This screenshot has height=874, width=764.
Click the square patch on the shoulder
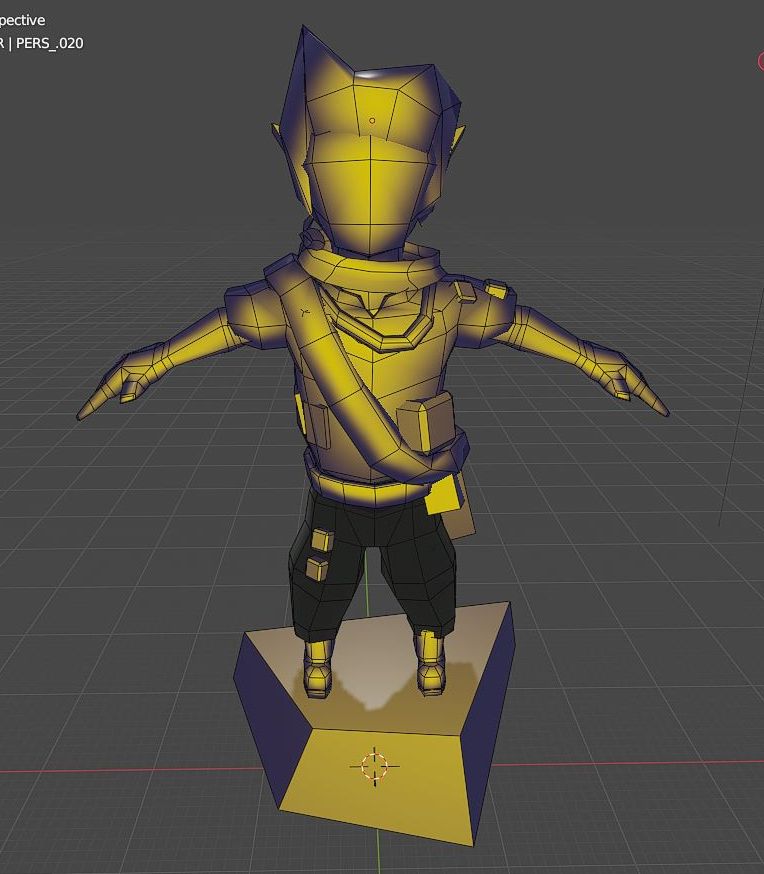(x=465, y=291)
